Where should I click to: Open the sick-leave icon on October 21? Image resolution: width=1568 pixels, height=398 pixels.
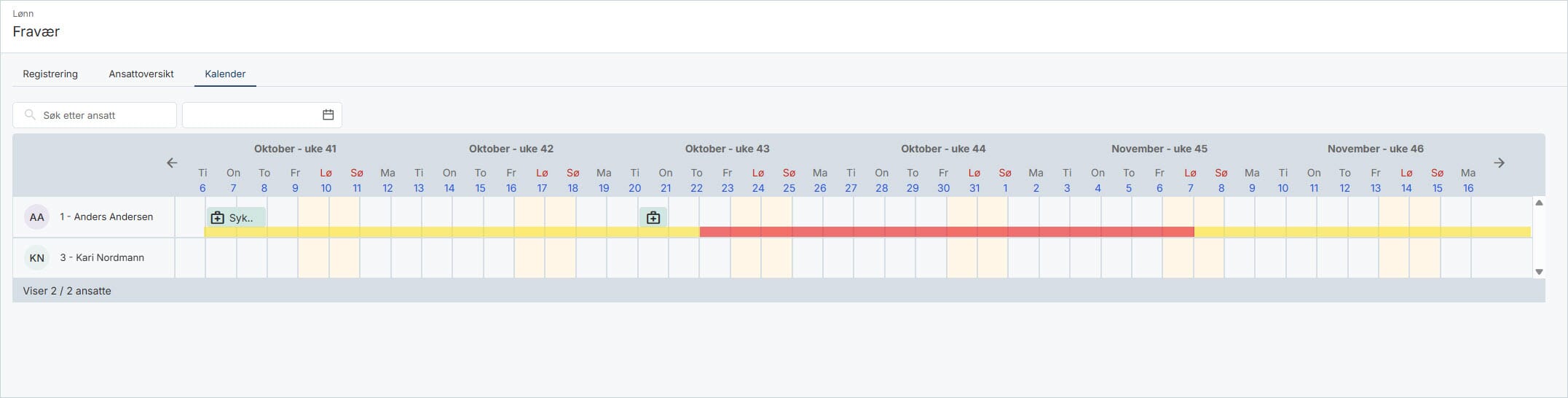pyautogui.click(x=653, y=217)
